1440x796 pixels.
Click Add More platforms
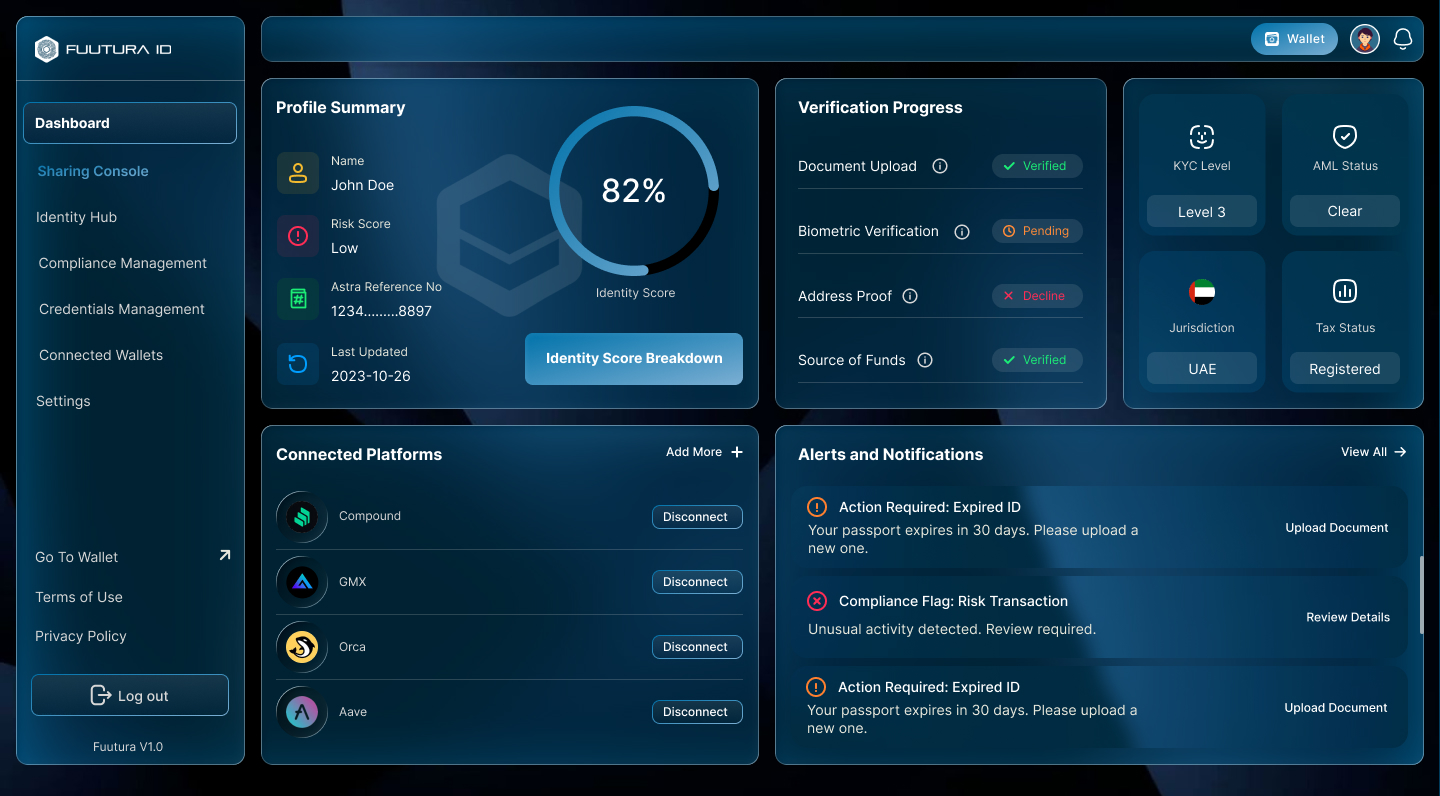click(704, 452)
